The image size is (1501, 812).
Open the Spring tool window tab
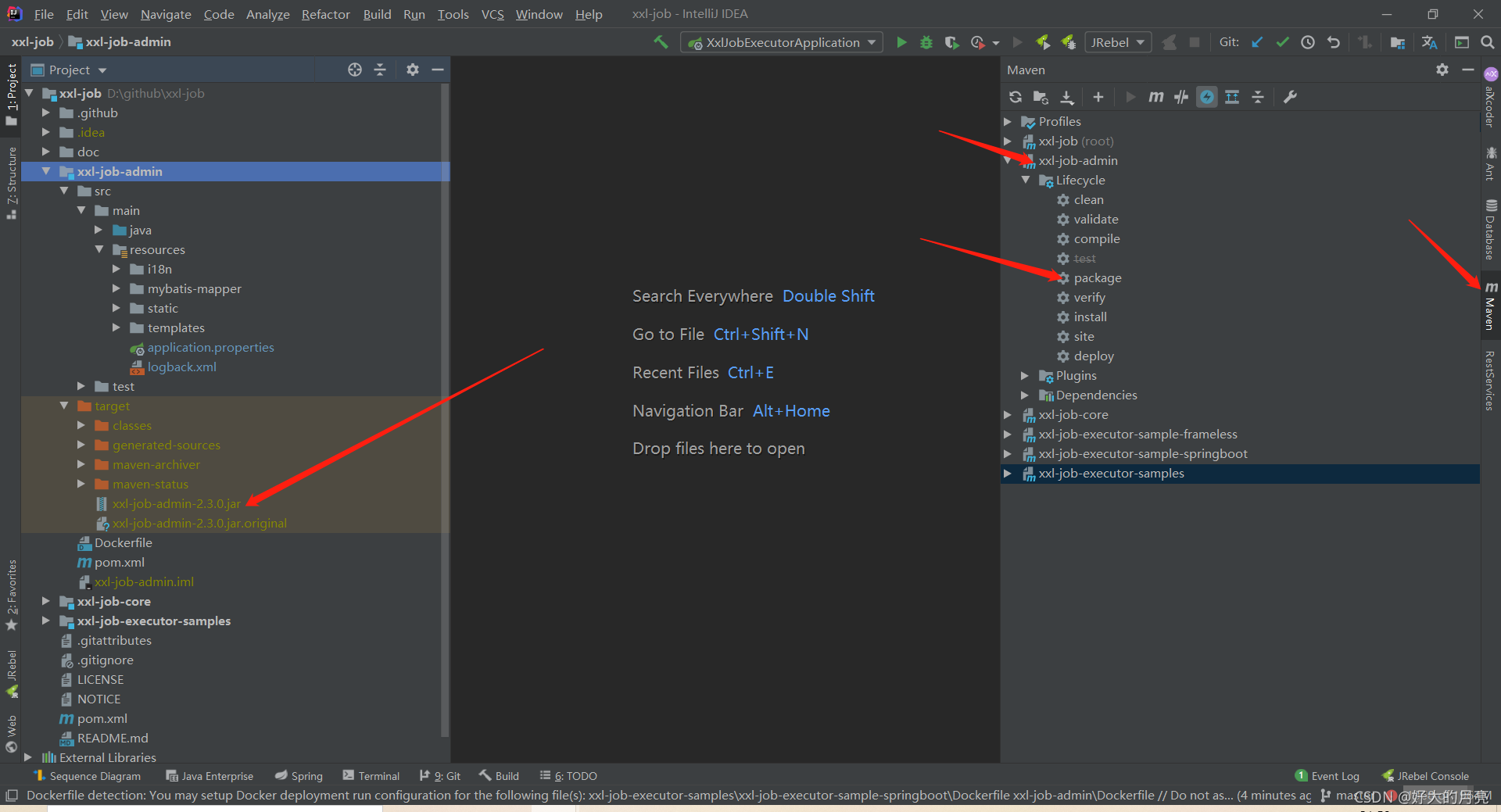(299, 776)
